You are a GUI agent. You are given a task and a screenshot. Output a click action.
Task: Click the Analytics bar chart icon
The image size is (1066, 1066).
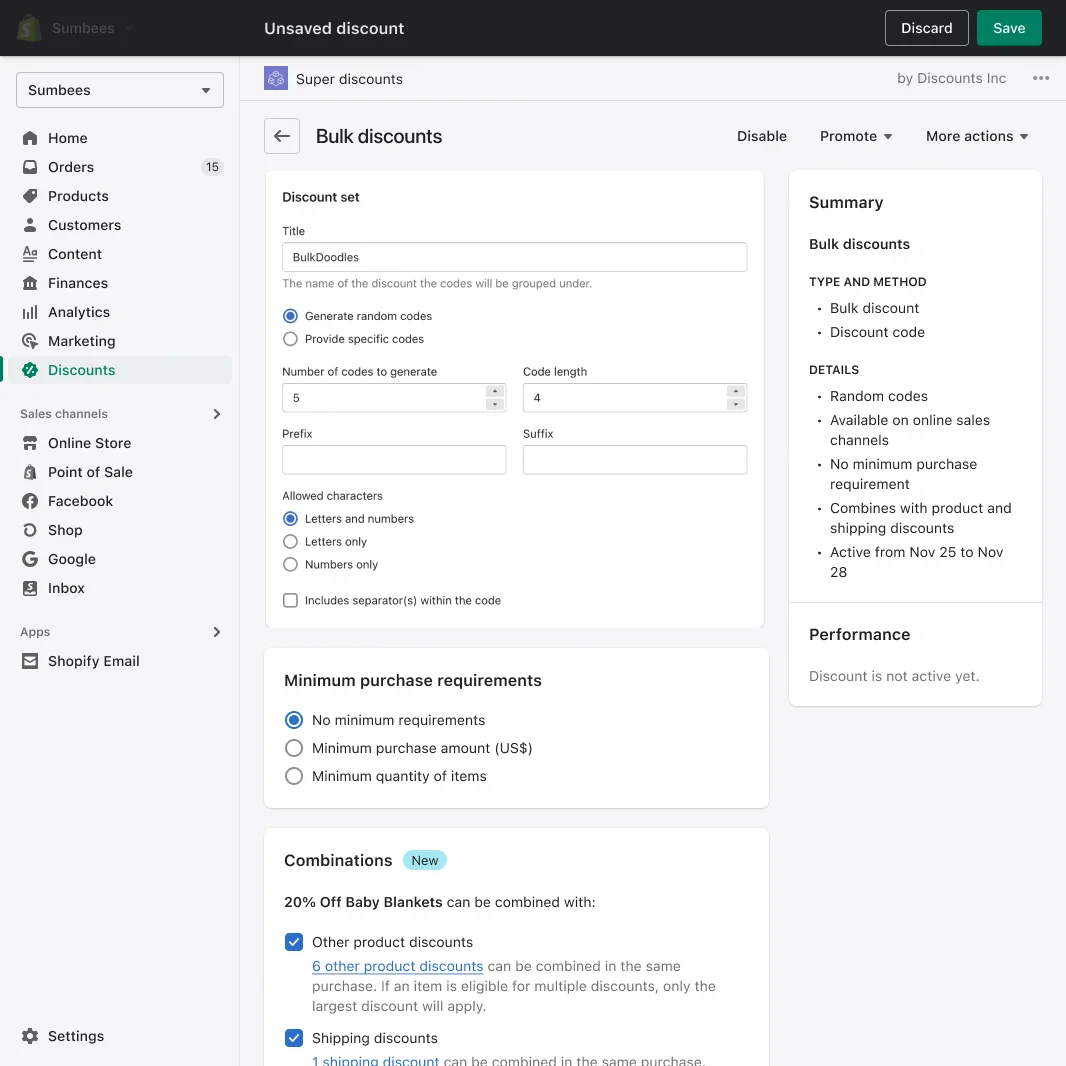tap(30, 312)
